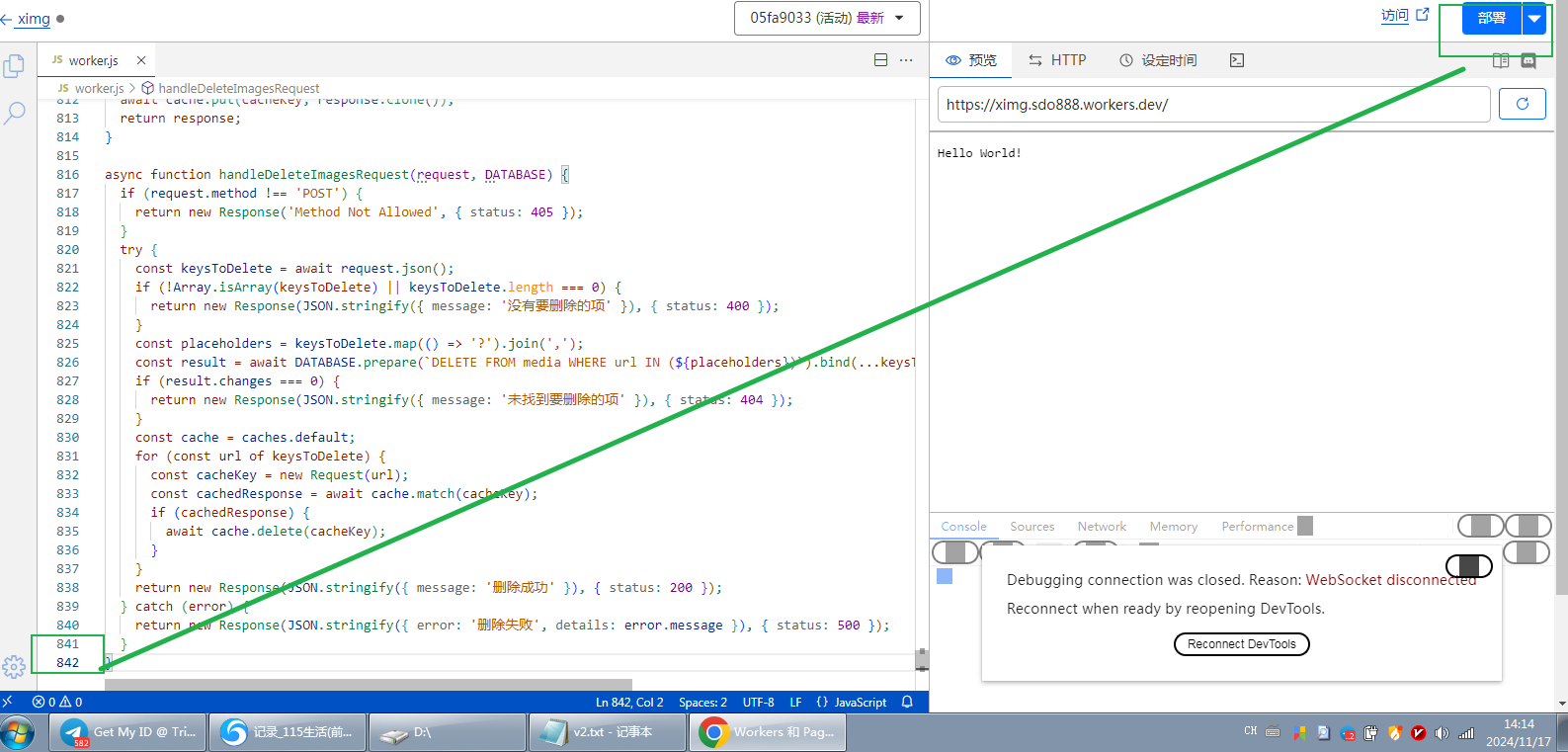Open the D:\ drive taskbar item

[448, 732]
